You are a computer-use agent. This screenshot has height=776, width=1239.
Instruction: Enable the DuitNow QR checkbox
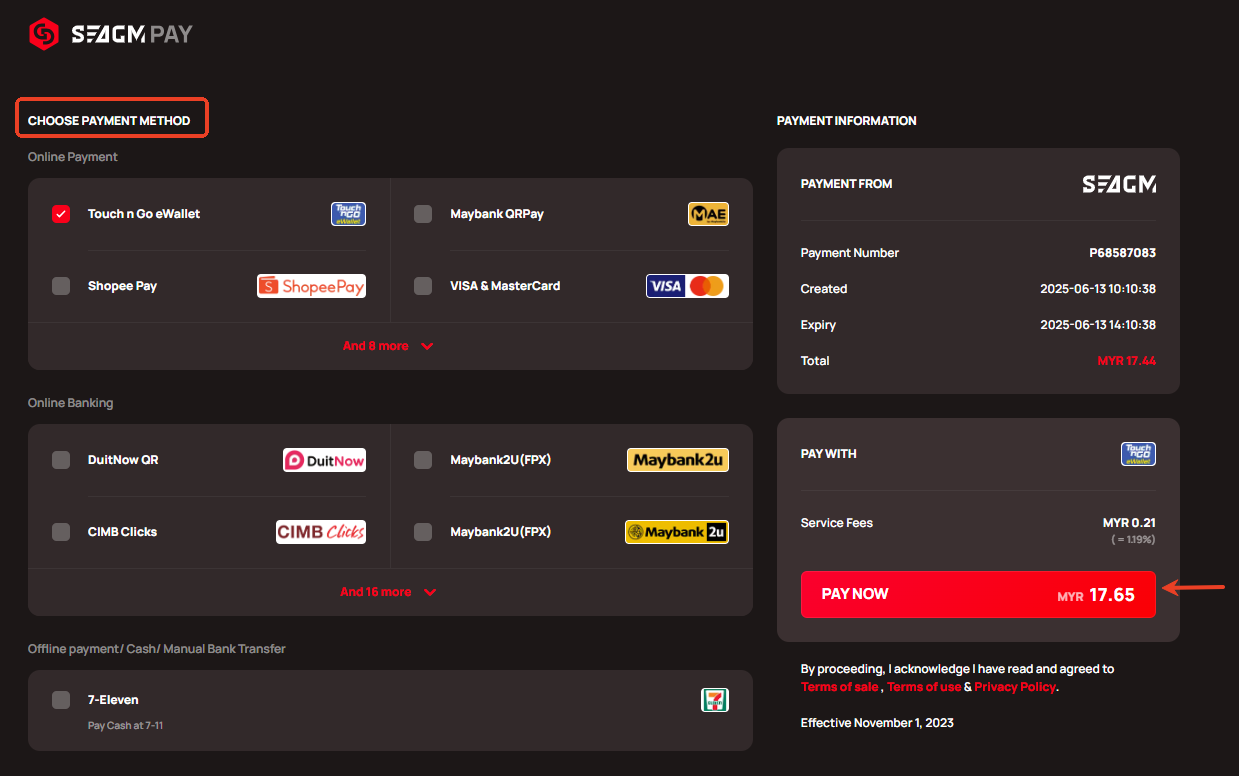[61, 460]
